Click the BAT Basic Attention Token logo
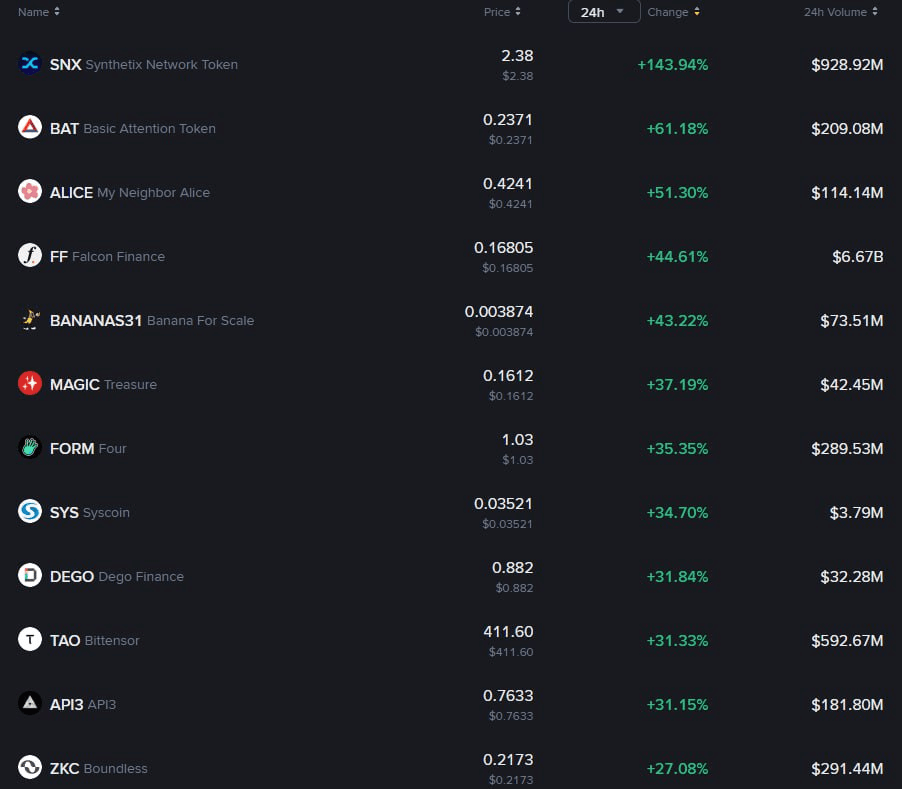This screenshot has width=902, height=789. (x=30, y=128)
